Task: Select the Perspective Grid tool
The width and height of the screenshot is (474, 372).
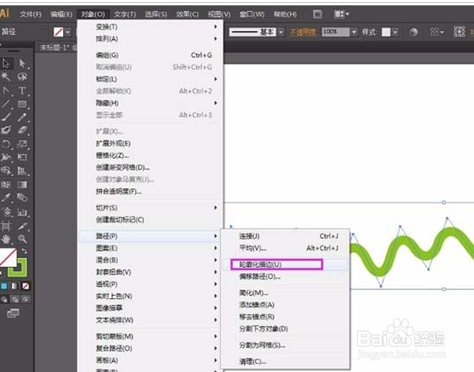Action: 22,171
